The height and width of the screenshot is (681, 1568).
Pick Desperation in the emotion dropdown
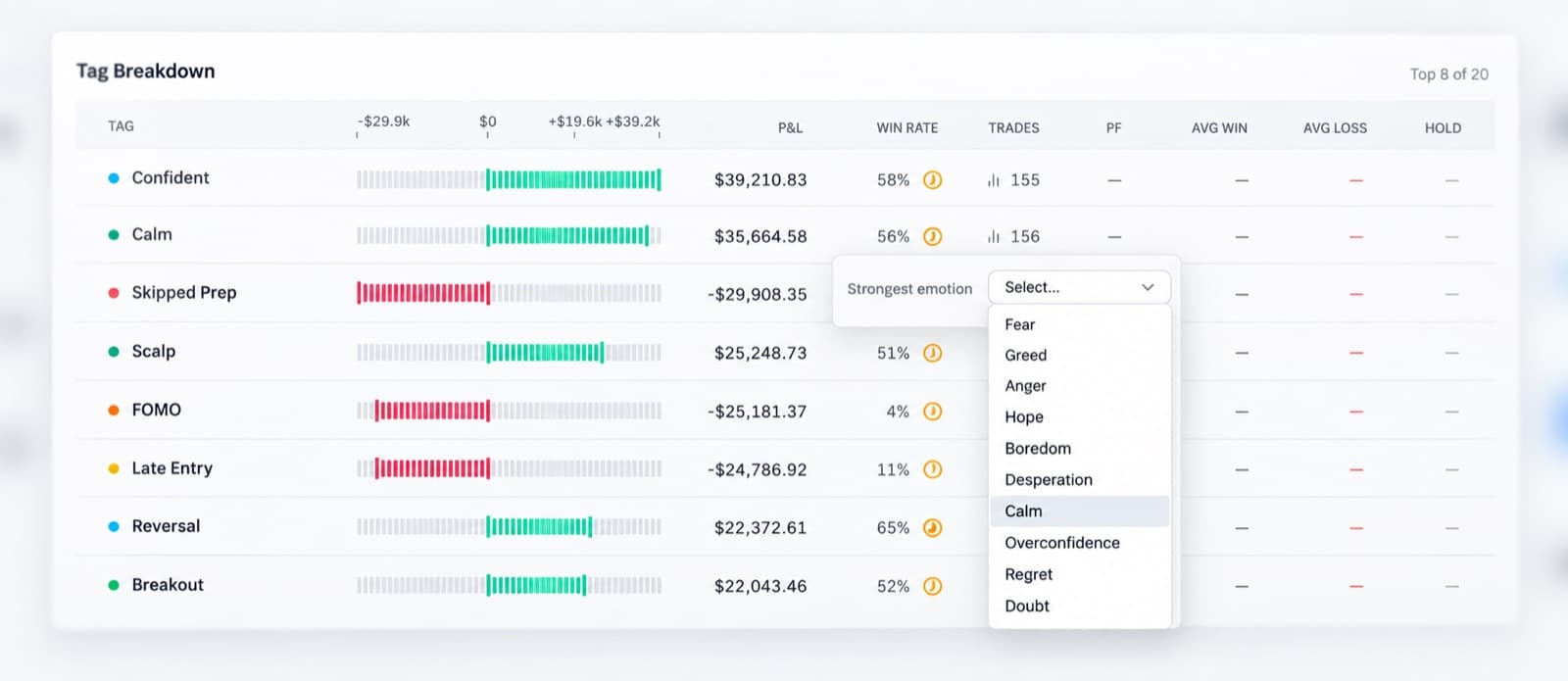[x=1079, y=479]
